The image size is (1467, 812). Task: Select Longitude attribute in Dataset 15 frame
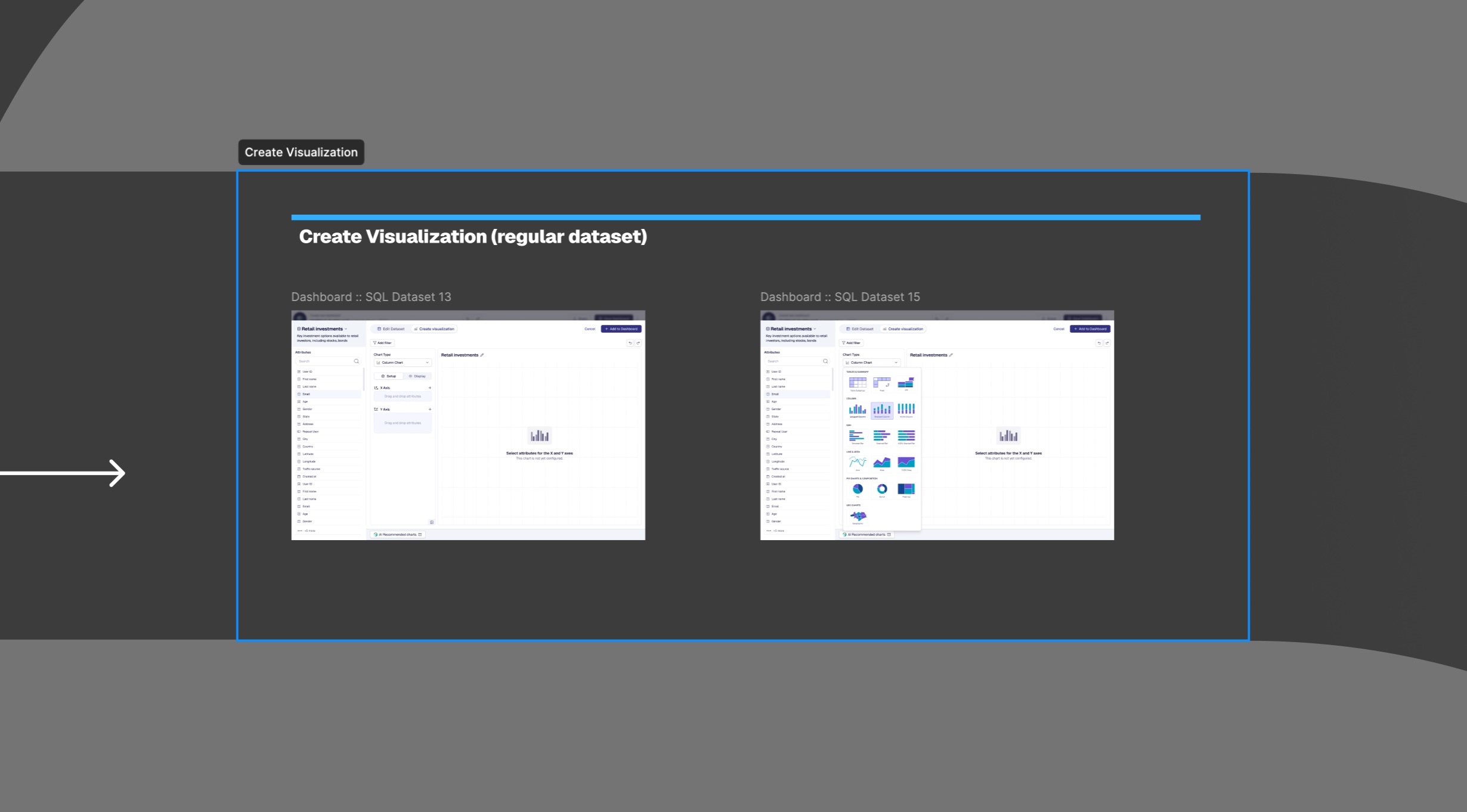(797, 461)
